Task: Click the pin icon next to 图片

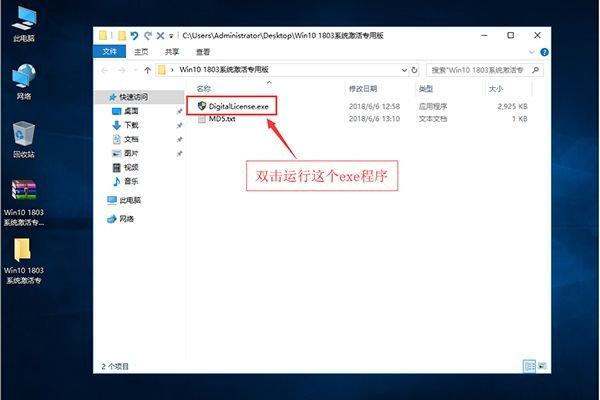Action: 179,153
